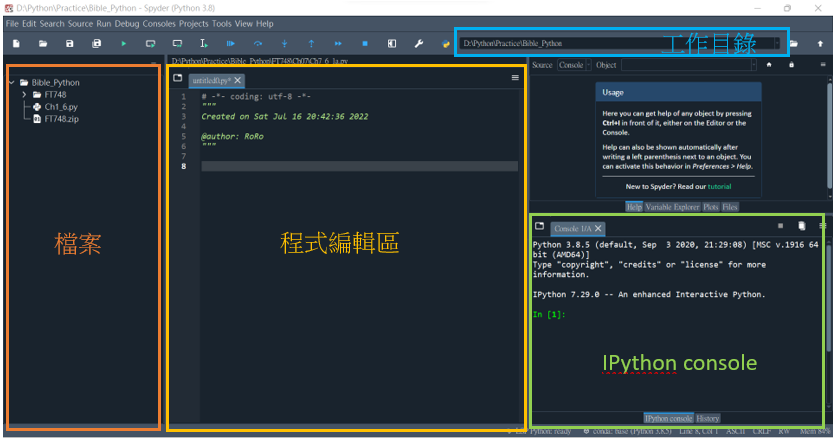Open Preferences with the wrench icon

coord(419,44)
